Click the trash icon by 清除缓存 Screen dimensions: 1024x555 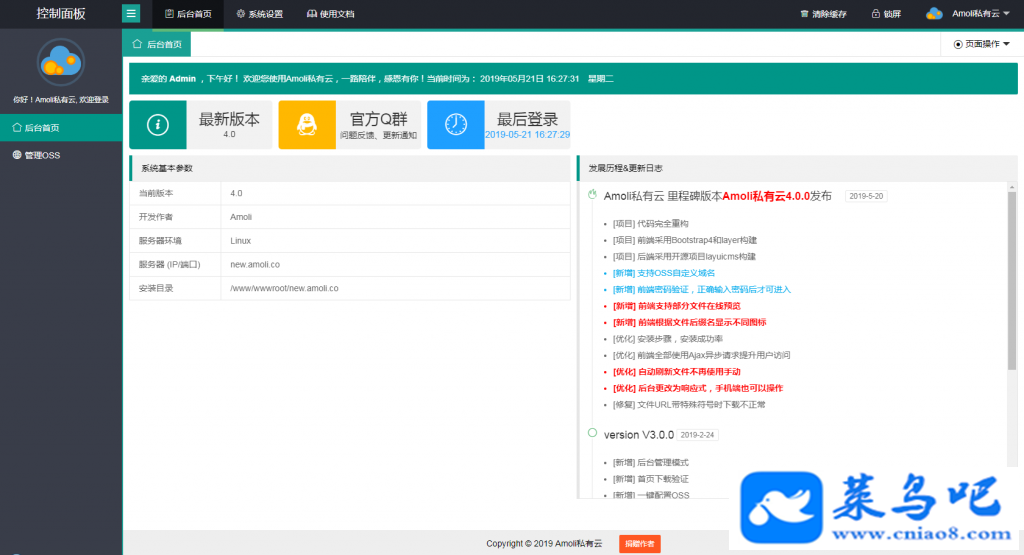click(x=804, y=14)
